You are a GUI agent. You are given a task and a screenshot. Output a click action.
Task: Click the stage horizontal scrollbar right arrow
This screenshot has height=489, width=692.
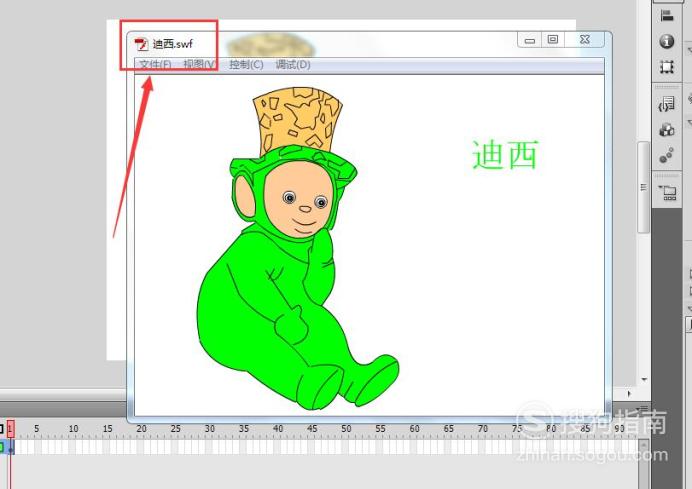coord(629,394)
